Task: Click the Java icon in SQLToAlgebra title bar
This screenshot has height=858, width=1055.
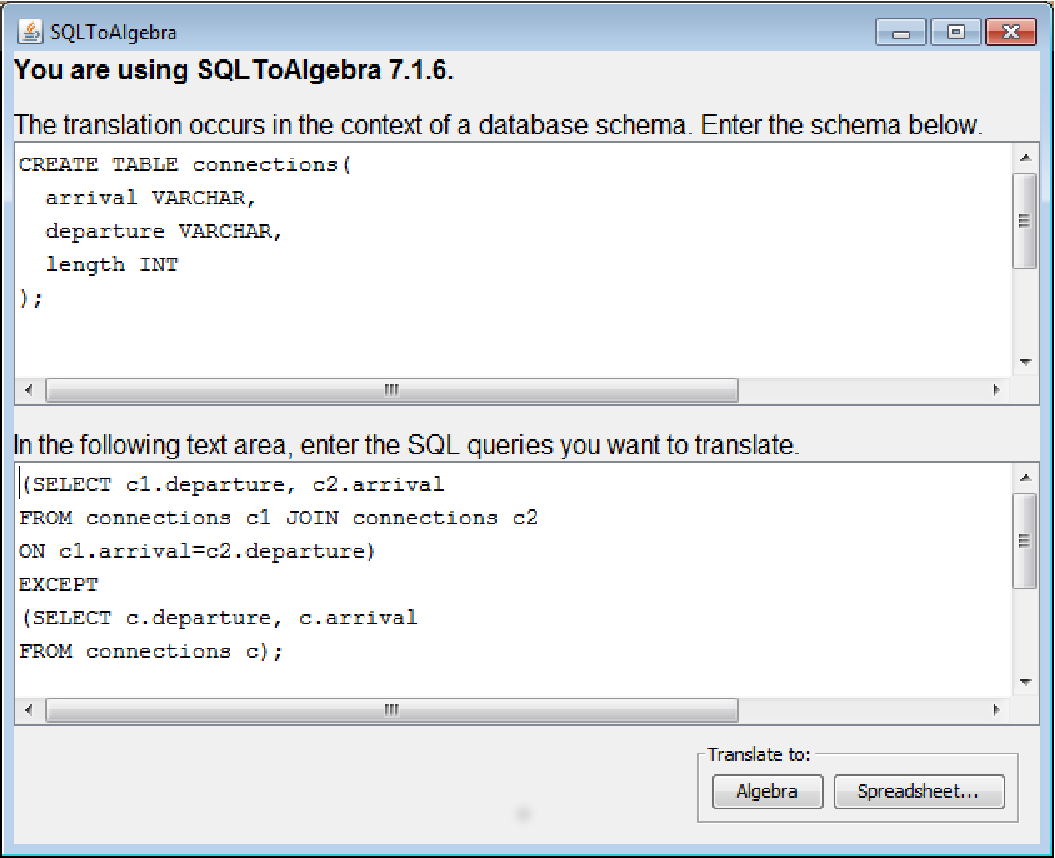Action: pos(30,31)
